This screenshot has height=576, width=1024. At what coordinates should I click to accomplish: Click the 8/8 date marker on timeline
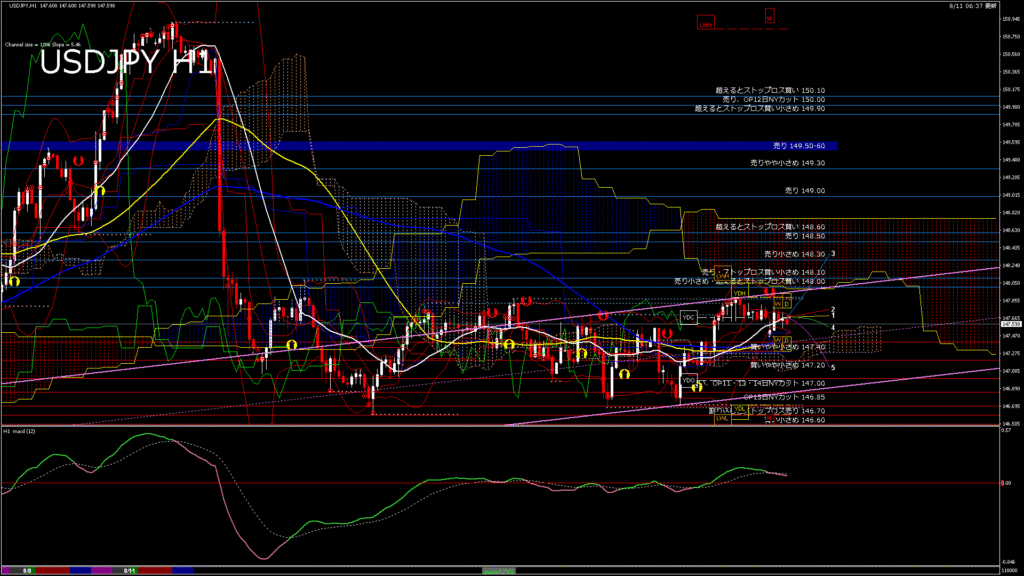click(27, 570)
